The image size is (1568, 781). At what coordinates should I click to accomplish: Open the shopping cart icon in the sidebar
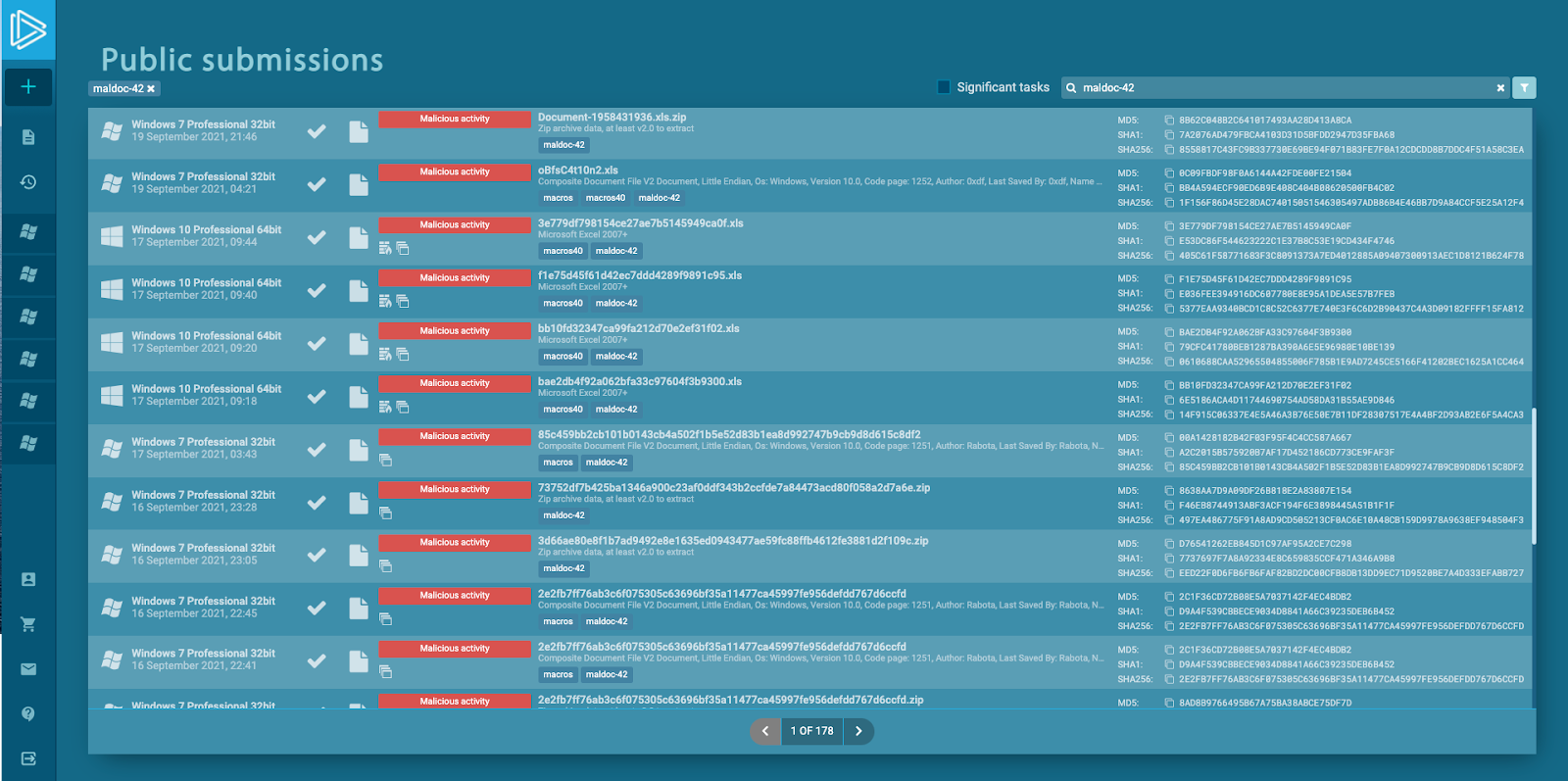(x=28, y=624)
